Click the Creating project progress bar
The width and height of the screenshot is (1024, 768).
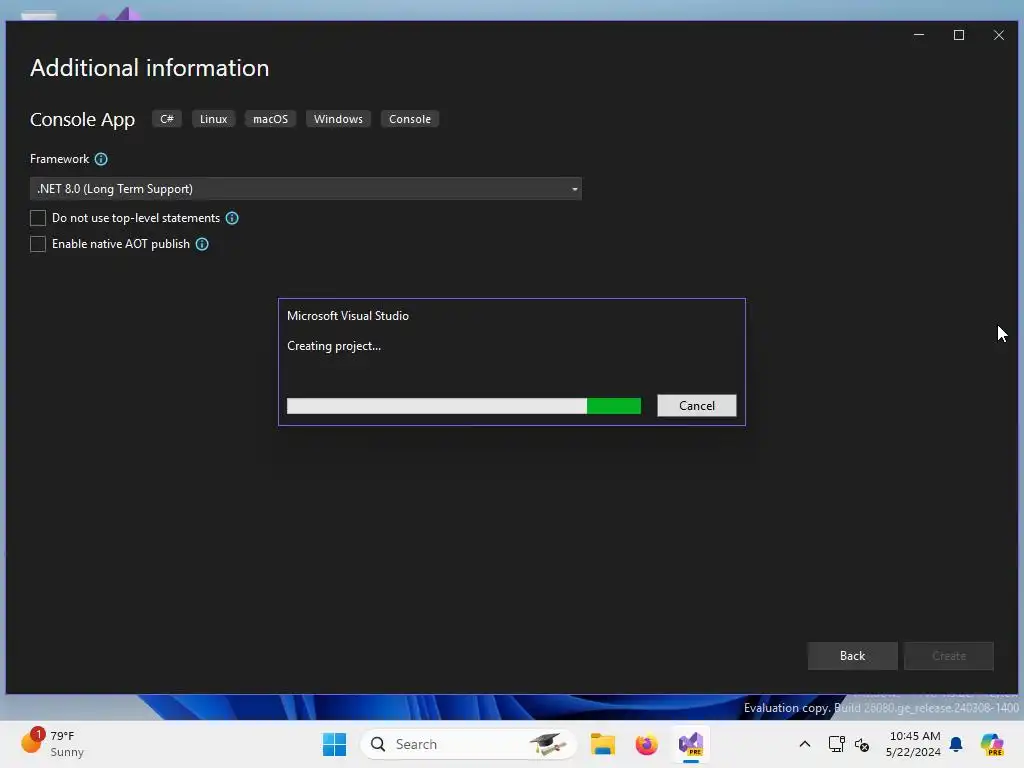pos(464,406)
